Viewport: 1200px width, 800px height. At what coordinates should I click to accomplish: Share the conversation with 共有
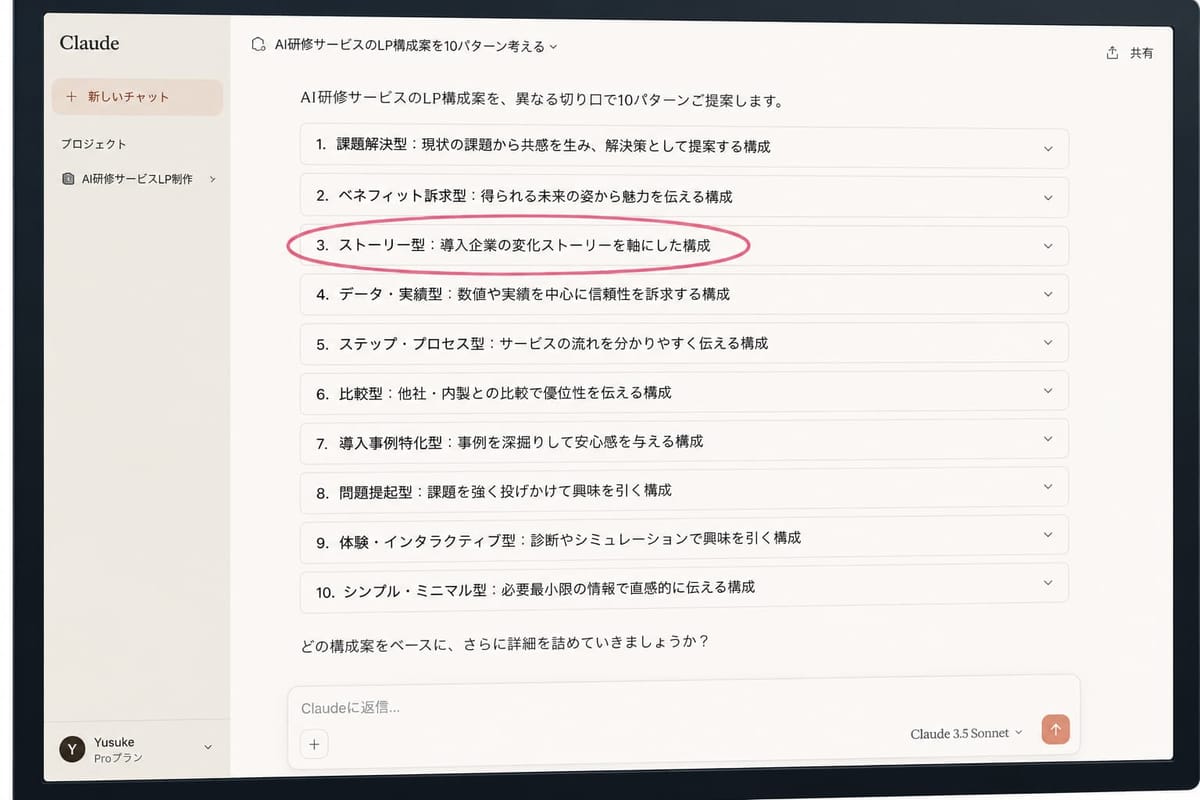(1130, 53)
